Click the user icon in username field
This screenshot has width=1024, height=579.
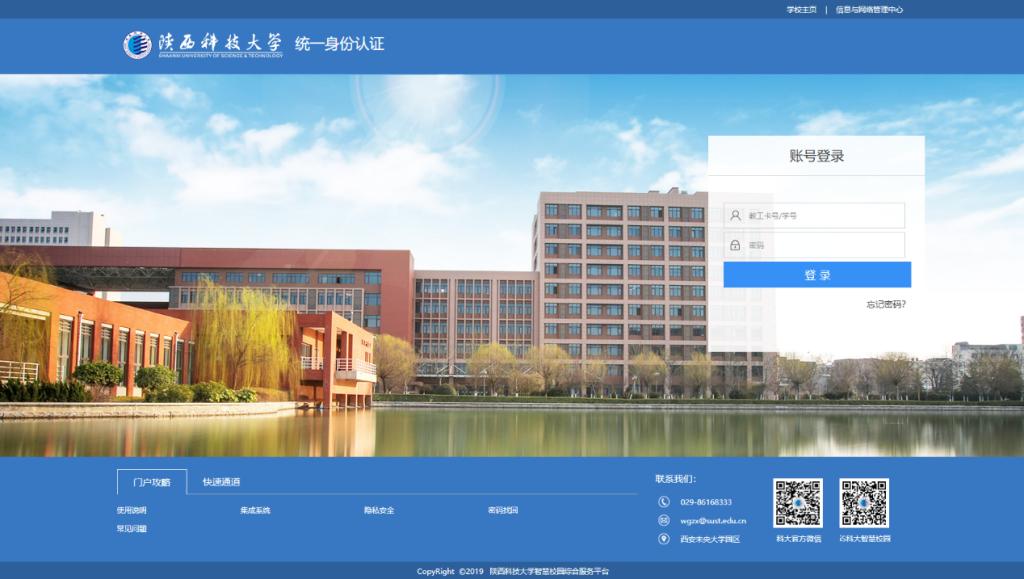735,216
